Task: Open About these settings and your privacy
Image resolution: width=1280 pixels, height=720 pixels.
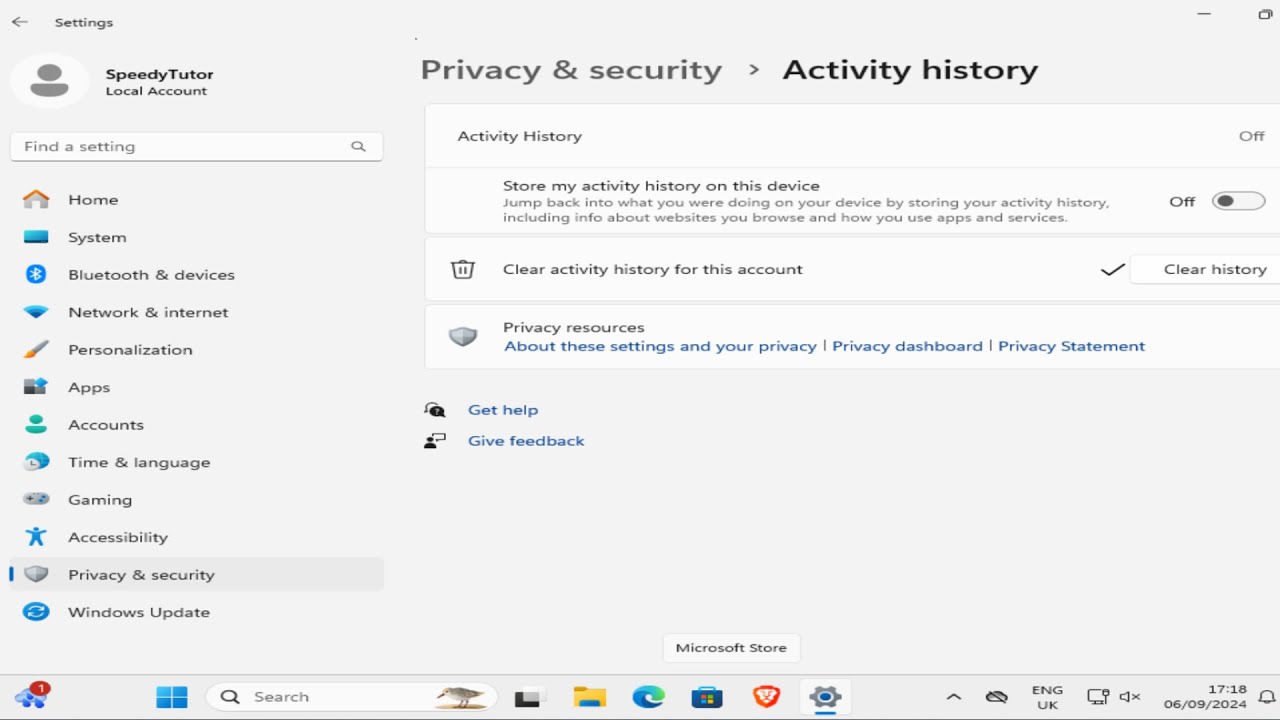Action: [660, 346]
